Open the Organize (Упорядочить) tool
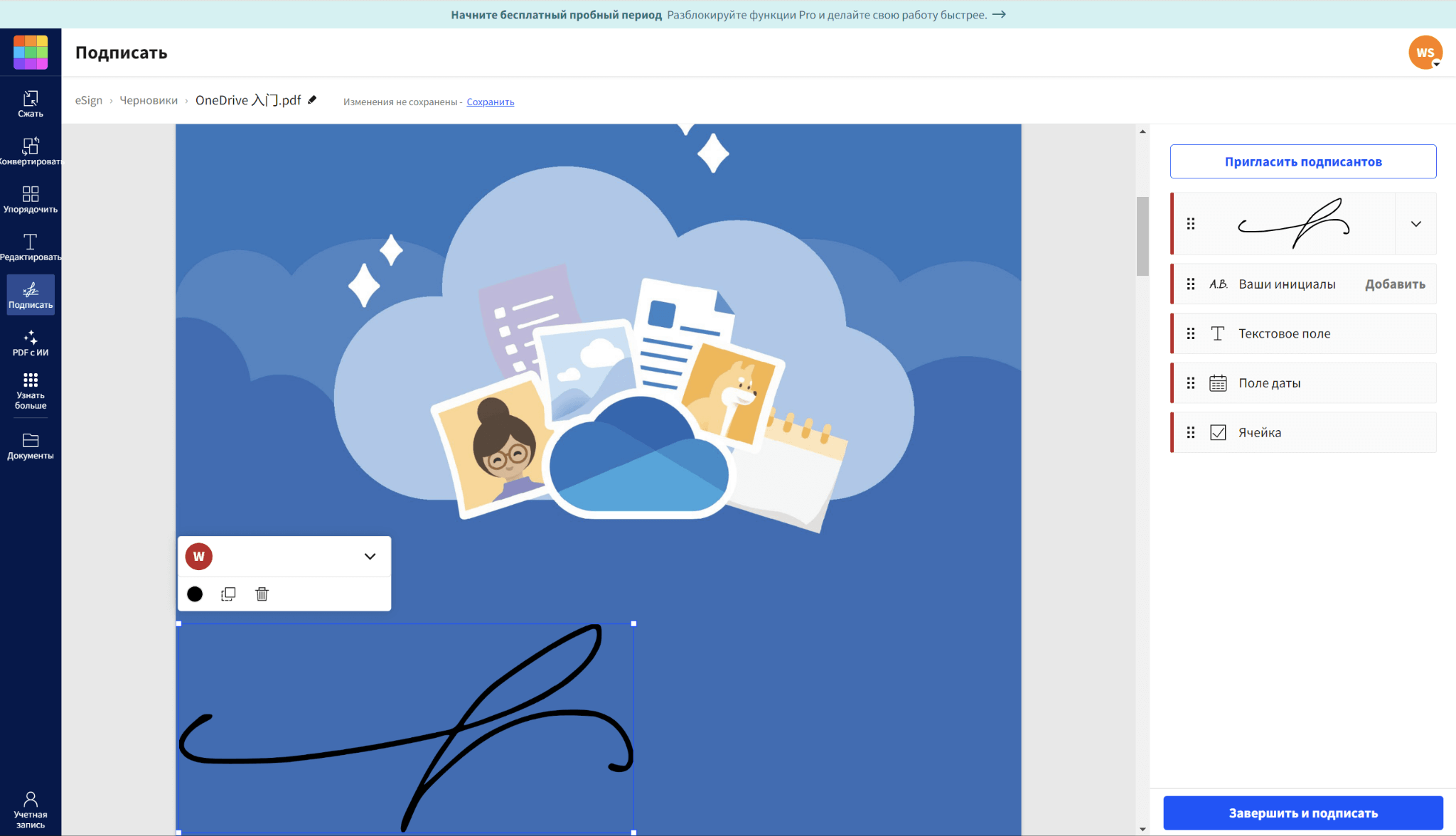The height and width of the screenshot is (836, 1456). (31, 199)
